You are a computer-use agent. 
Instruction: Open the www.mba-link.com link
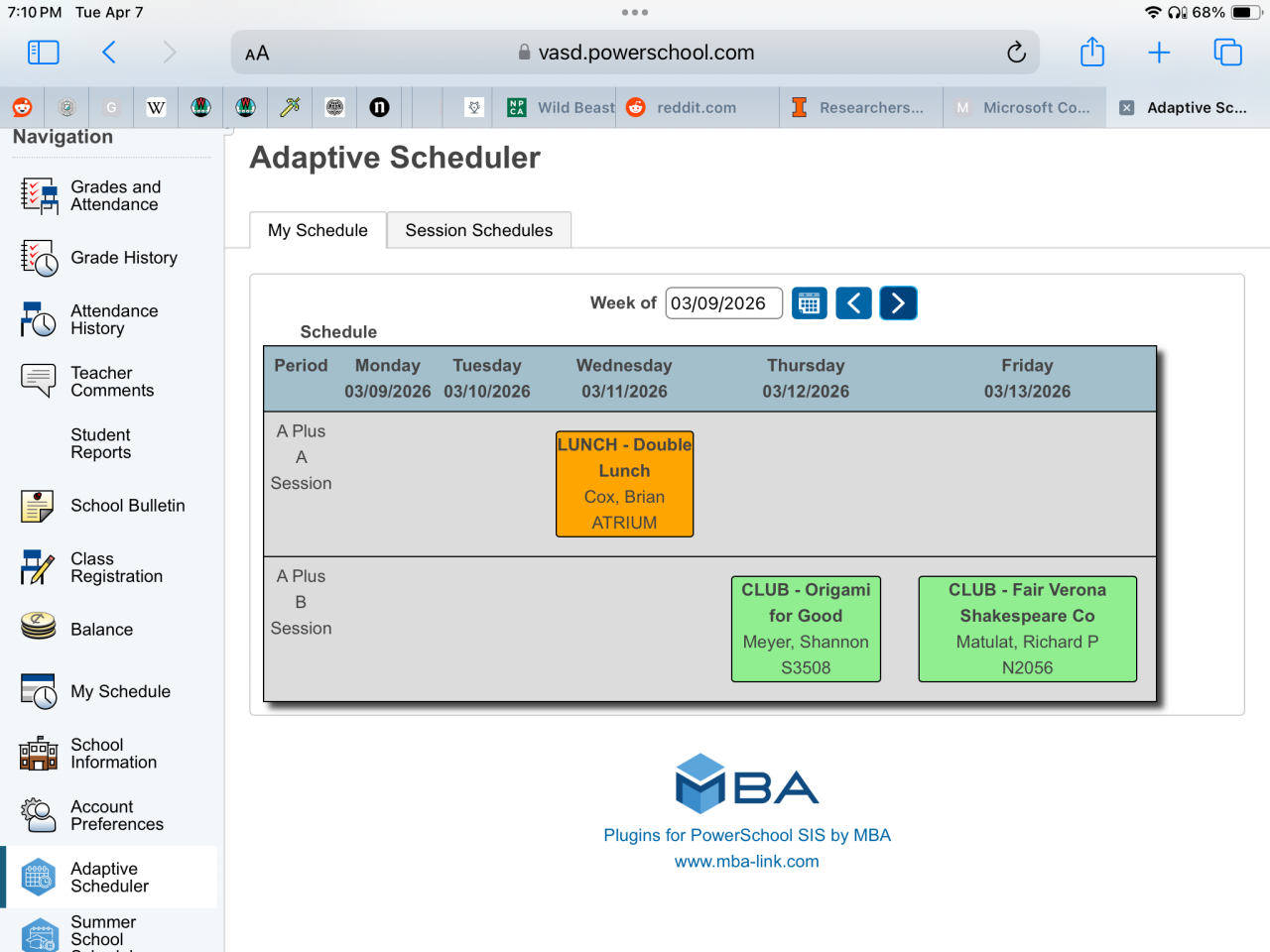click(746, 862)
